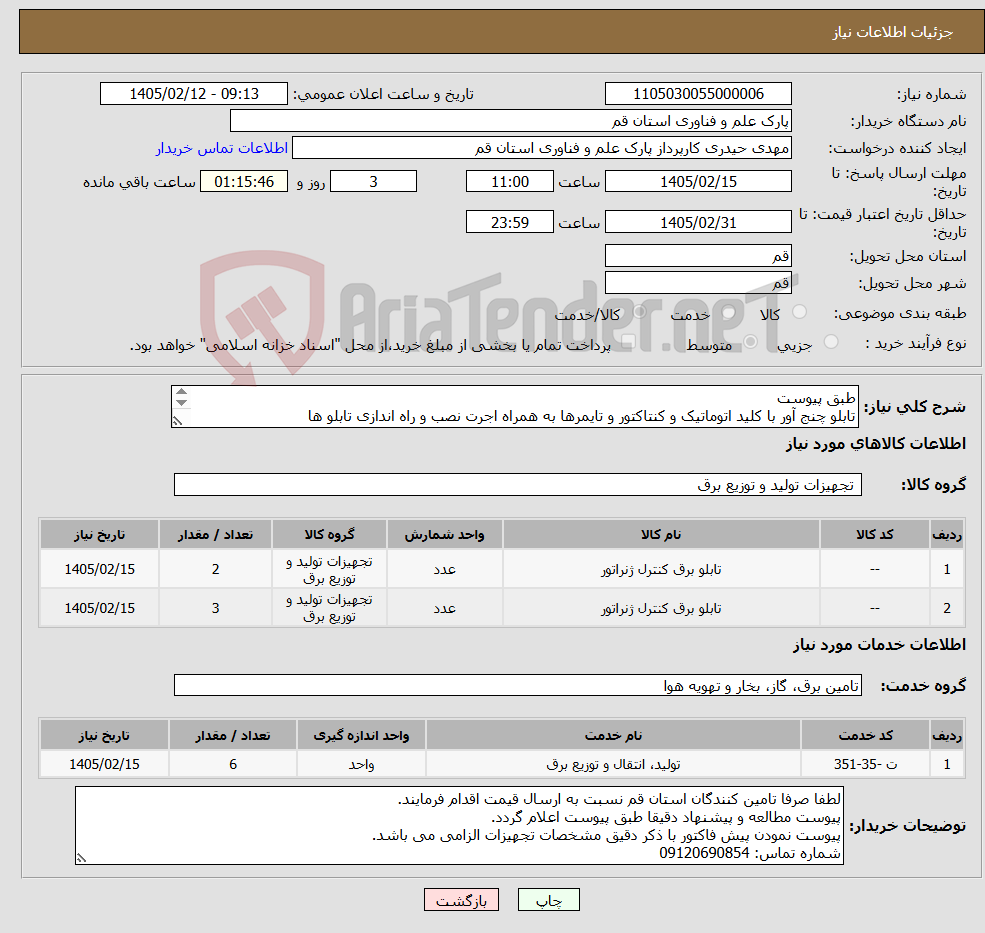Click goods table تعداد / مقدار header

pyautogui.click(x=215, y=534)
